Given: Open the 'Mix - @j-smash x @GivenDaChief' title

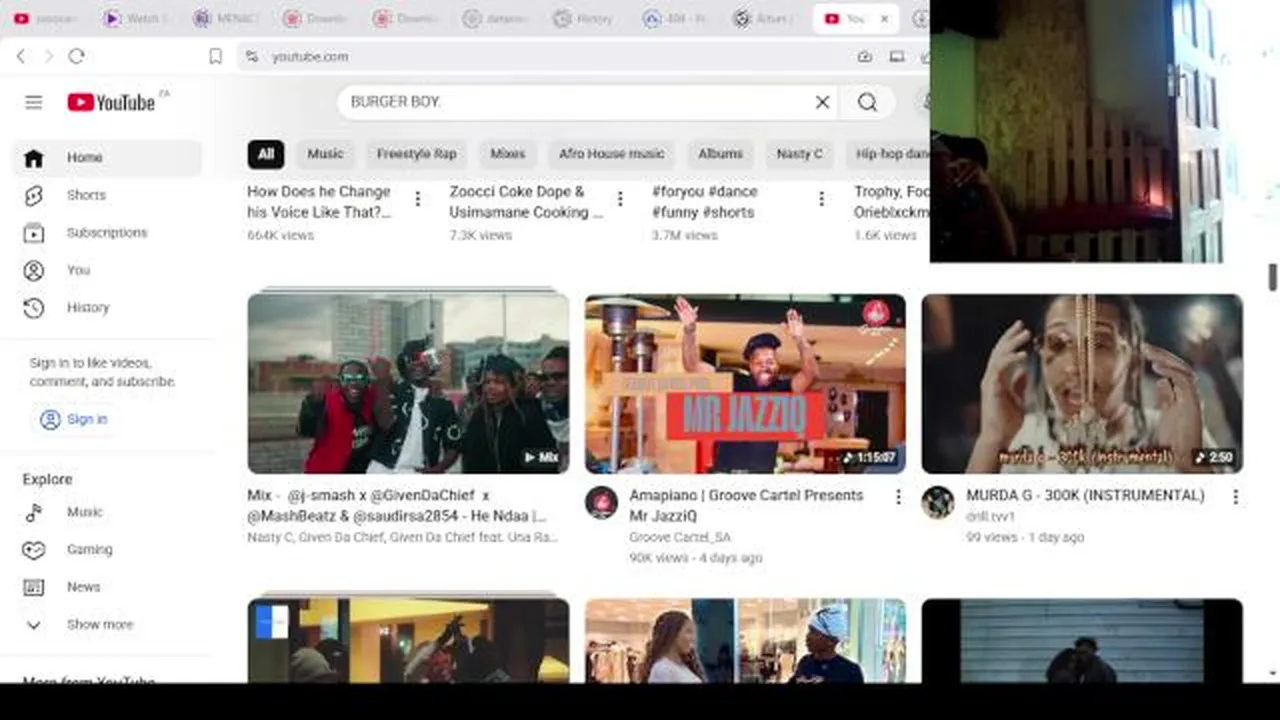Looking at the screenshot, I should pyautogui.click(x=397, y=506).
